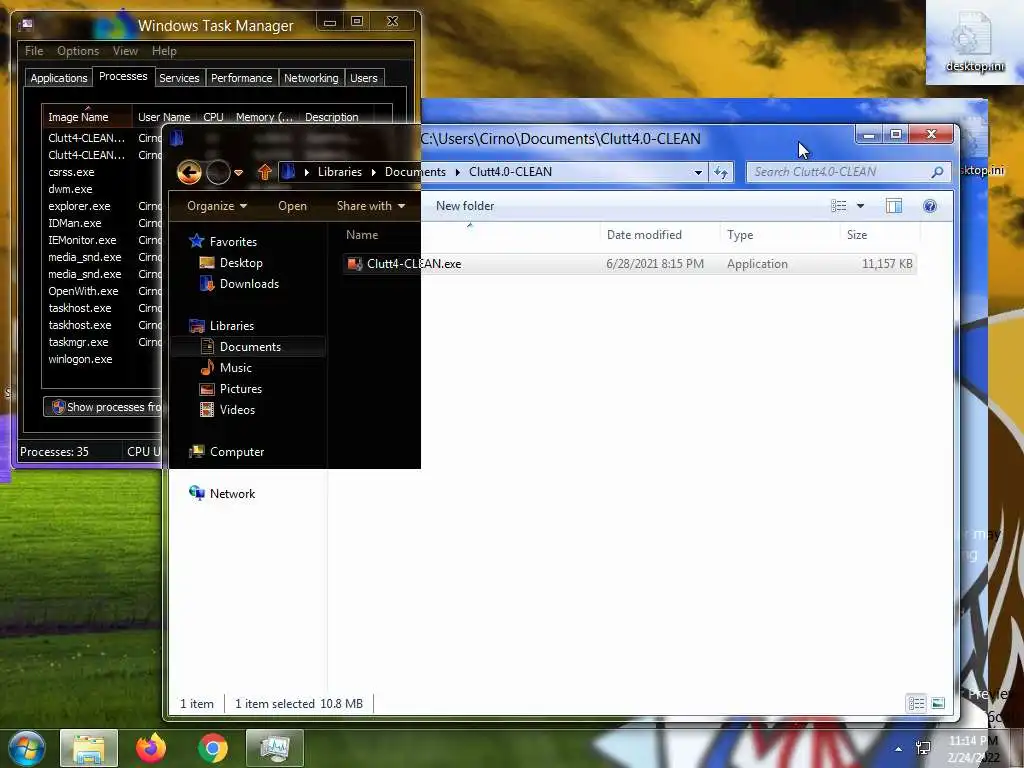Expand the view options arrow

(x=860, y=206)
